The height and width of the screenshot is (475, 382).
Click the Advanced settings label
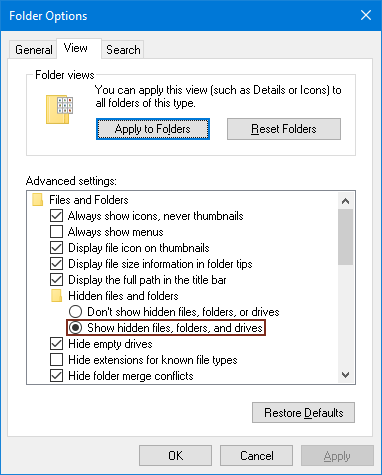(x=71, y=181)
